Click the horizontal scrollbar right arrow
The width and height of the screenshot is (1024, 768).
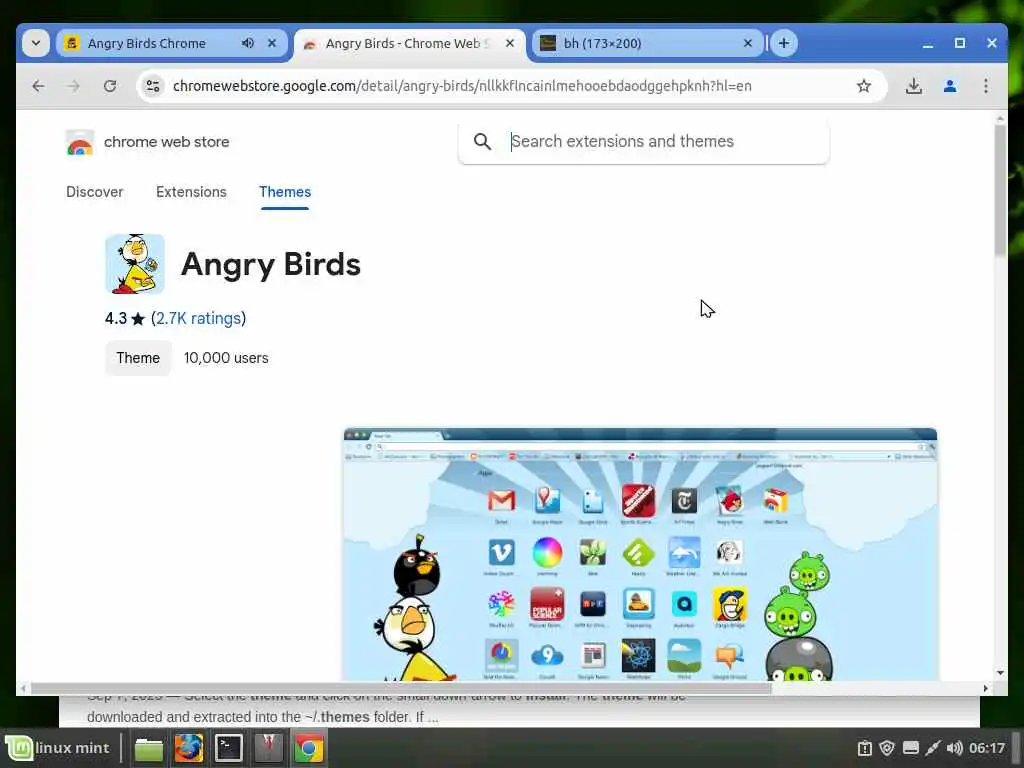tap(985, 688)
